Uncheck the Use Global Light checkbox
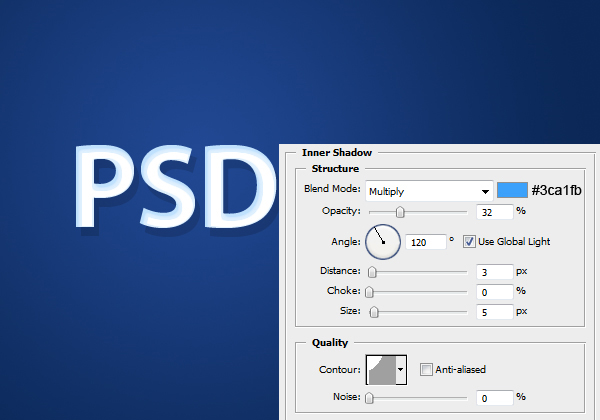This screenshot has width=600, height=420. click(x=469, y=242)
